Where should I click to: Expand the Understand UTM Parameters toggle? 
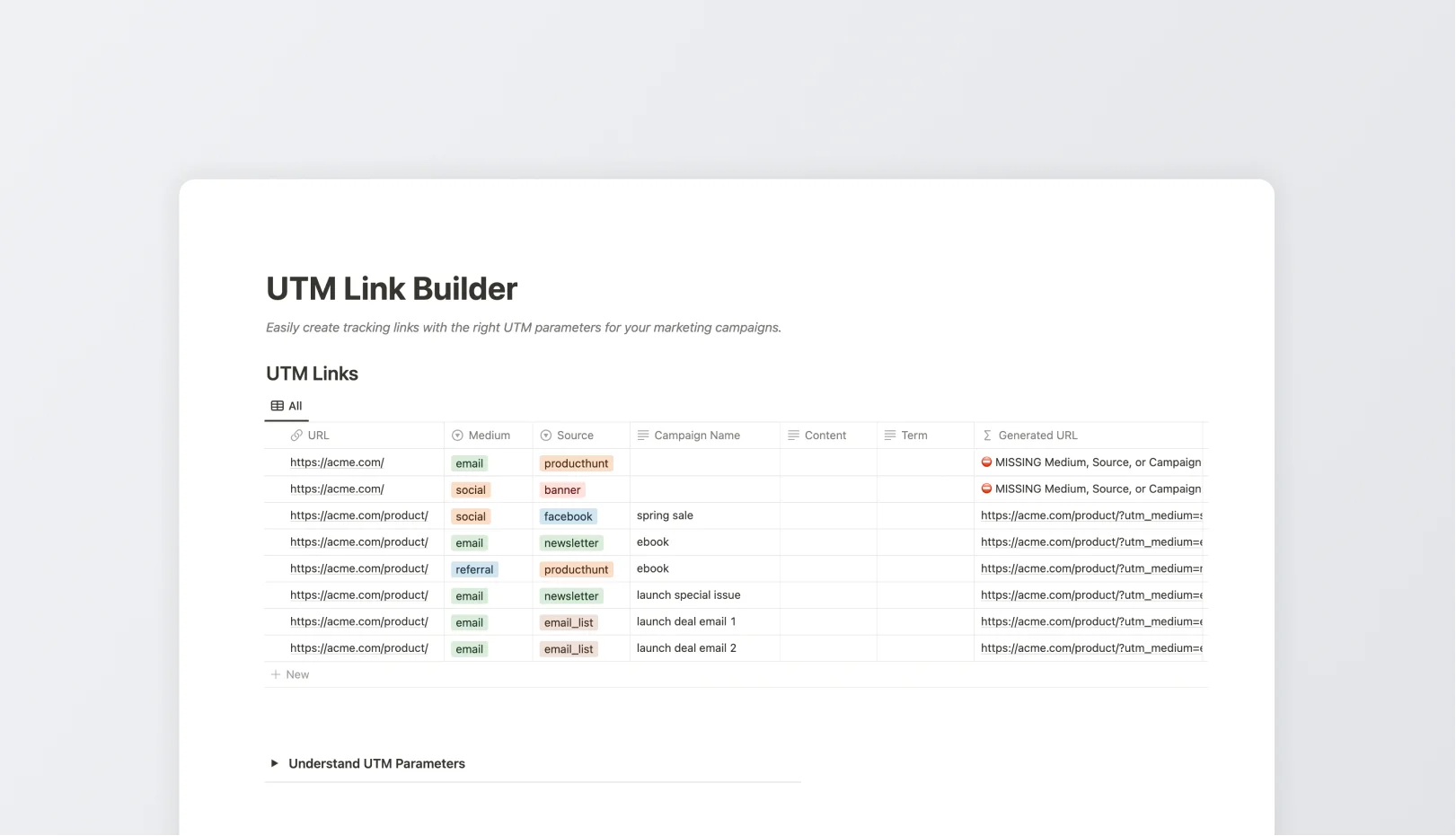[x=275, y=763]
